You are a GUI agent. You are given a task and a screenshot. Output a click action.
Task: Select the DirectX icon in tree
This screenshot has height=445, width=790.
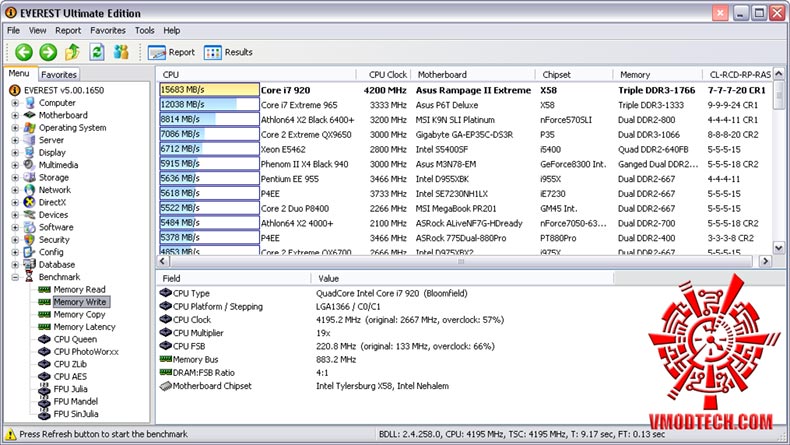pyautogui.click(x=30, y=202)
